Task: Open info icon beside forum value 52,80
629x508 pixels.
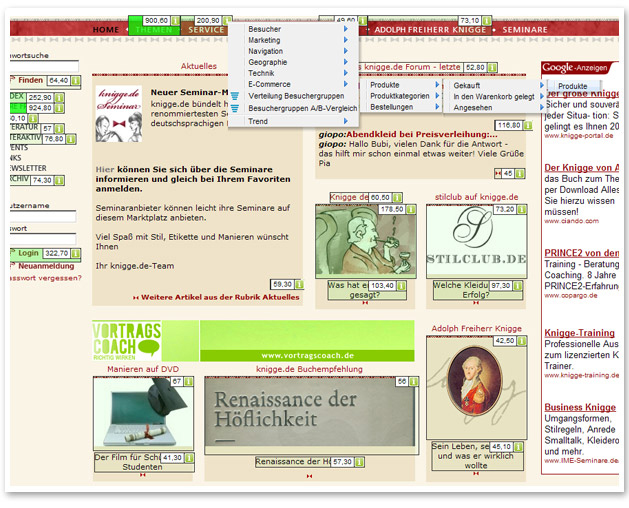Action: click(x=493, y=67)
